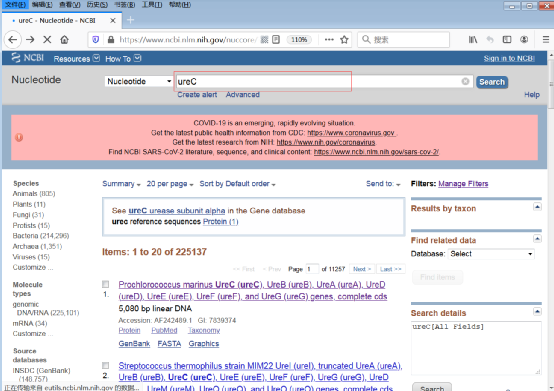Open a new tab with plus icon

pos(130,20)
